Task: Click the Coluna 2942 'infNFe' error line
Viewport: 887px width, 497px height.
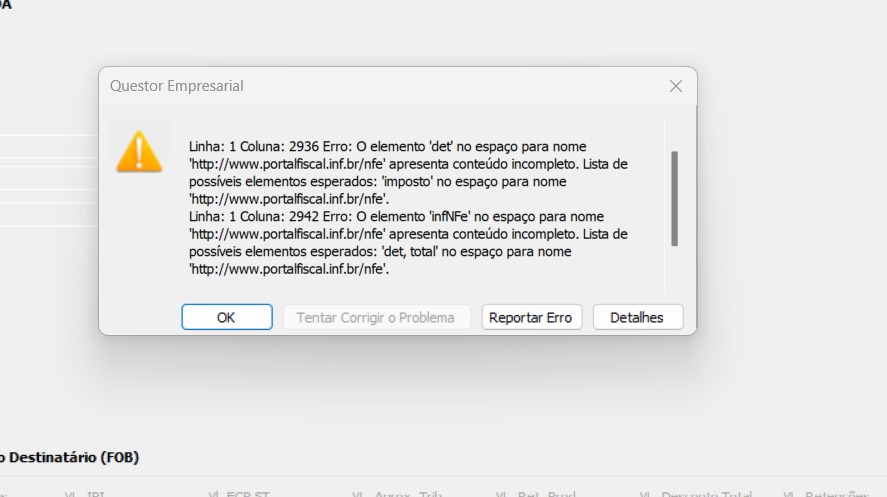Action: point(396,217)
